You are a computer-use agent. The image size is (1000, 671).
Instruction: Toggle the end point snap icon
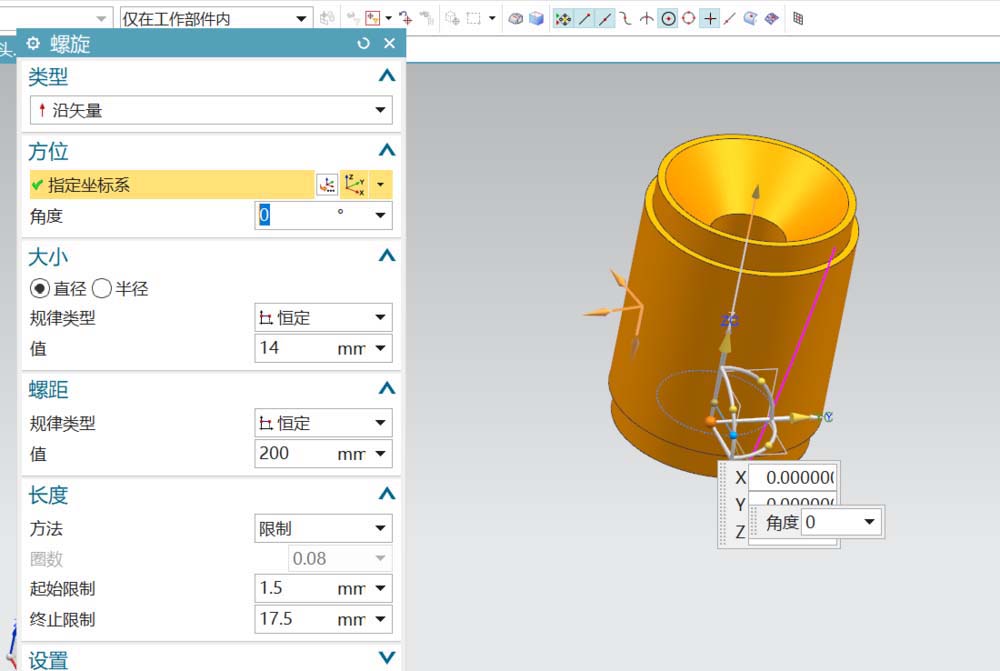click(x=584, y=18)
